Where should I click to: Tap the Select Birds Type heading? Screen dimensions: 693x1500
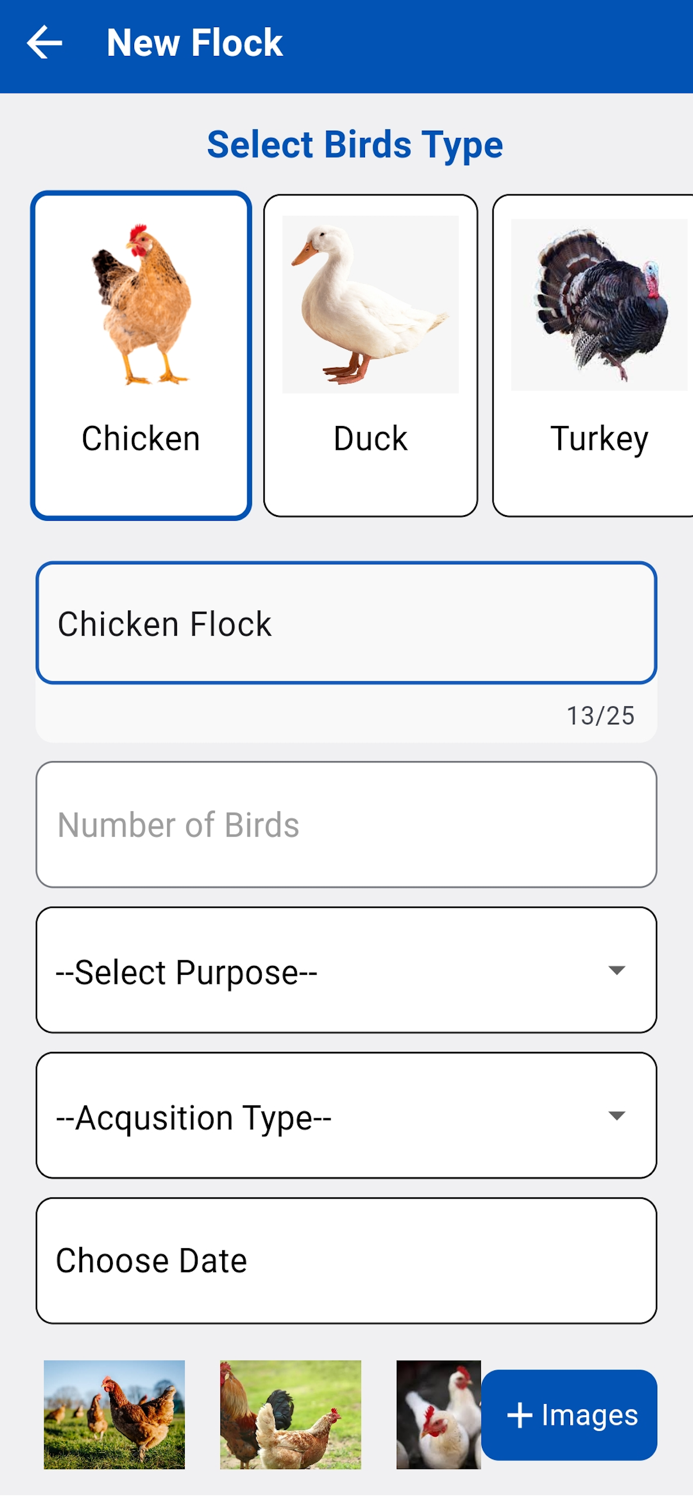[x=354, y=144]
